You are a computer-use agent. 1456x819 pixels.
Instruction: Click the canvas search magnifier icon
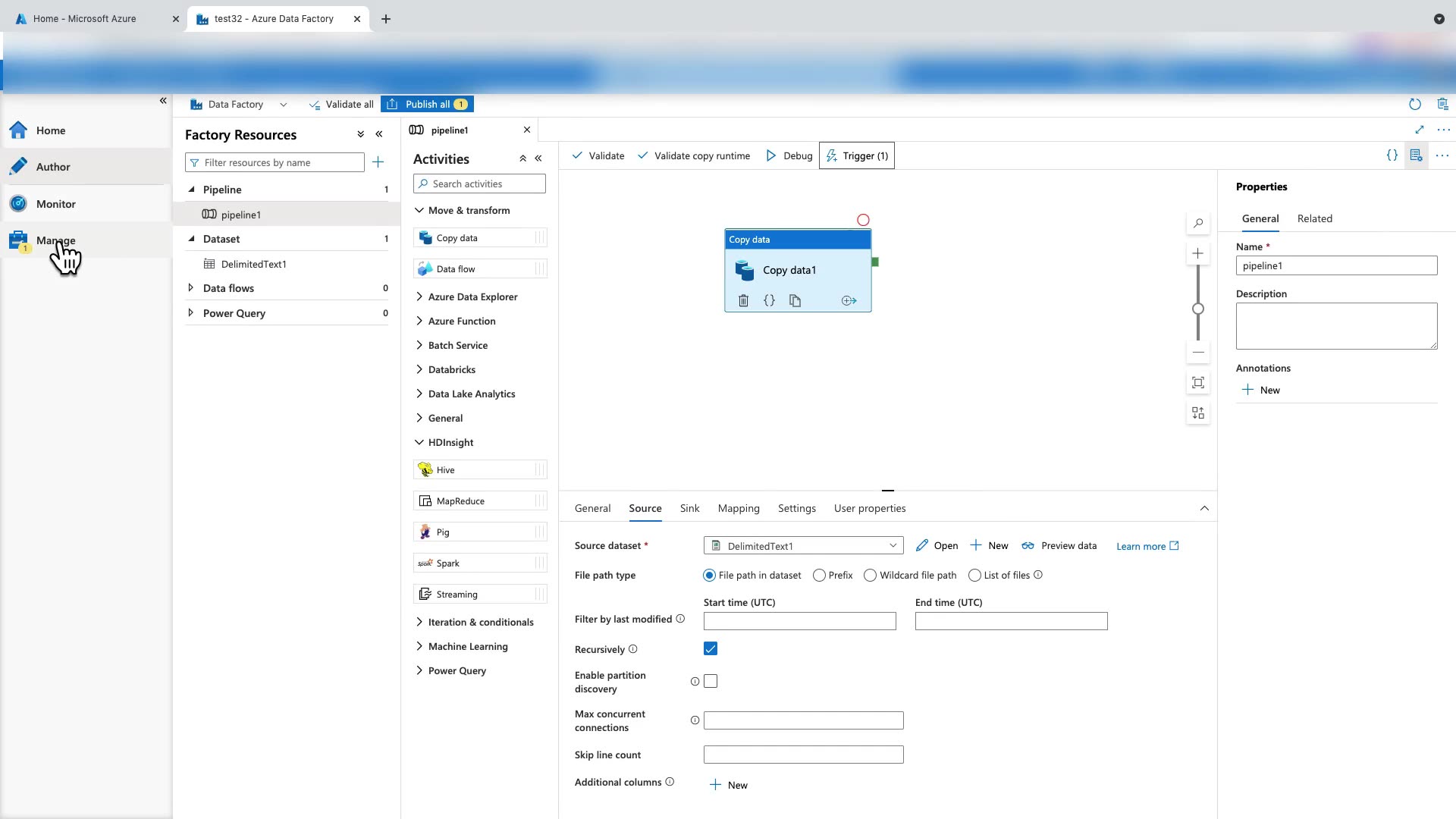[x=1197, y=223]
